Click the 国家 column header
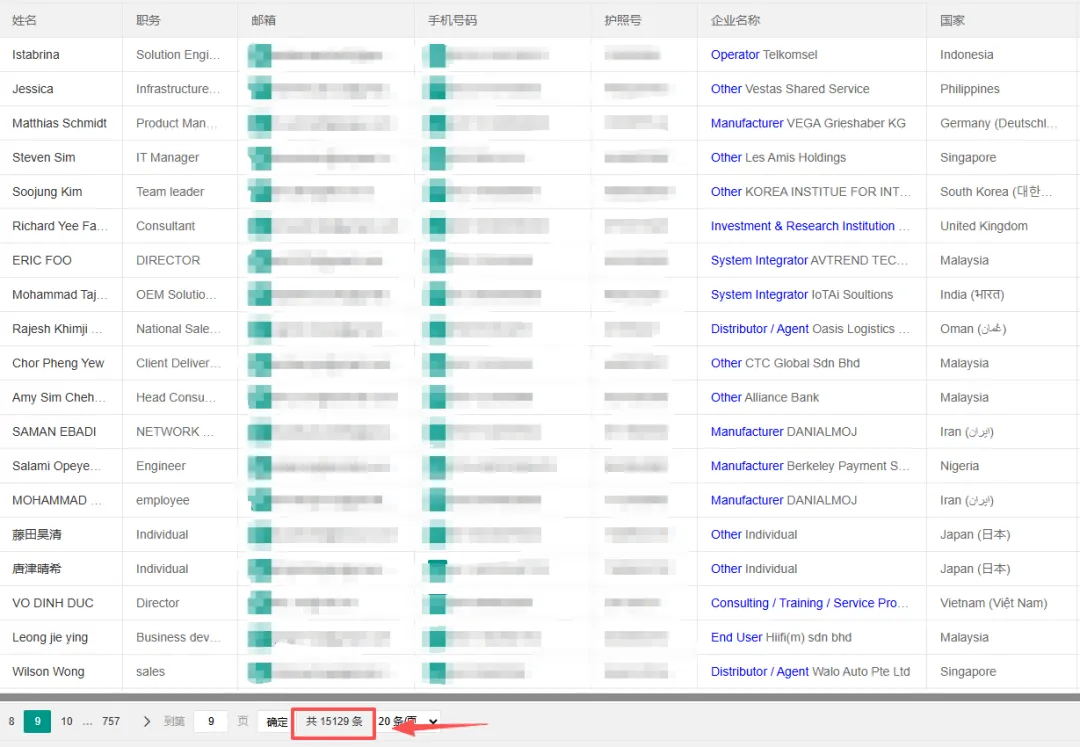 point(952,20)
